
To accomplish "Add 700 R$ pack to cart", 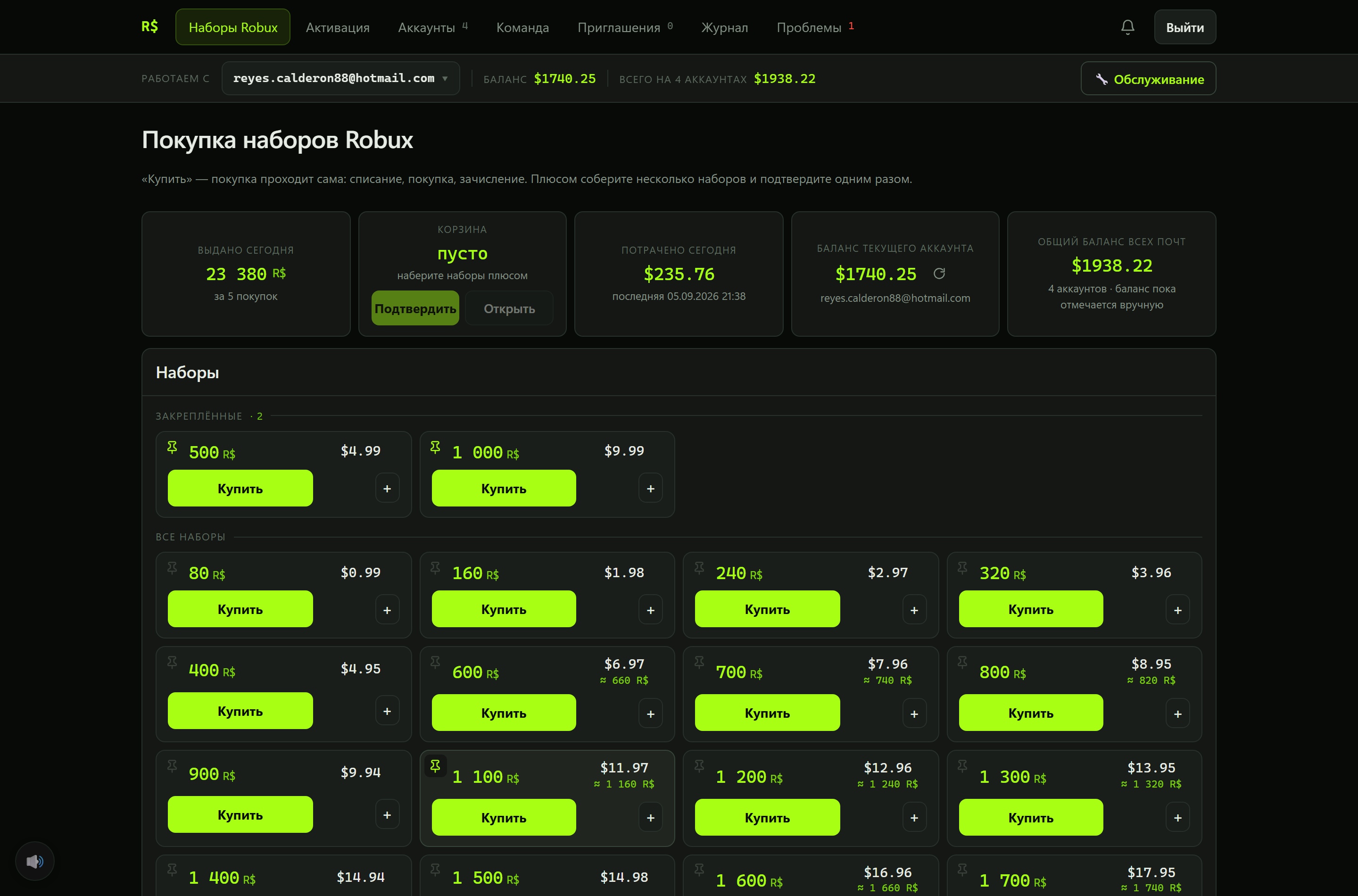I will tap(914, 713).
